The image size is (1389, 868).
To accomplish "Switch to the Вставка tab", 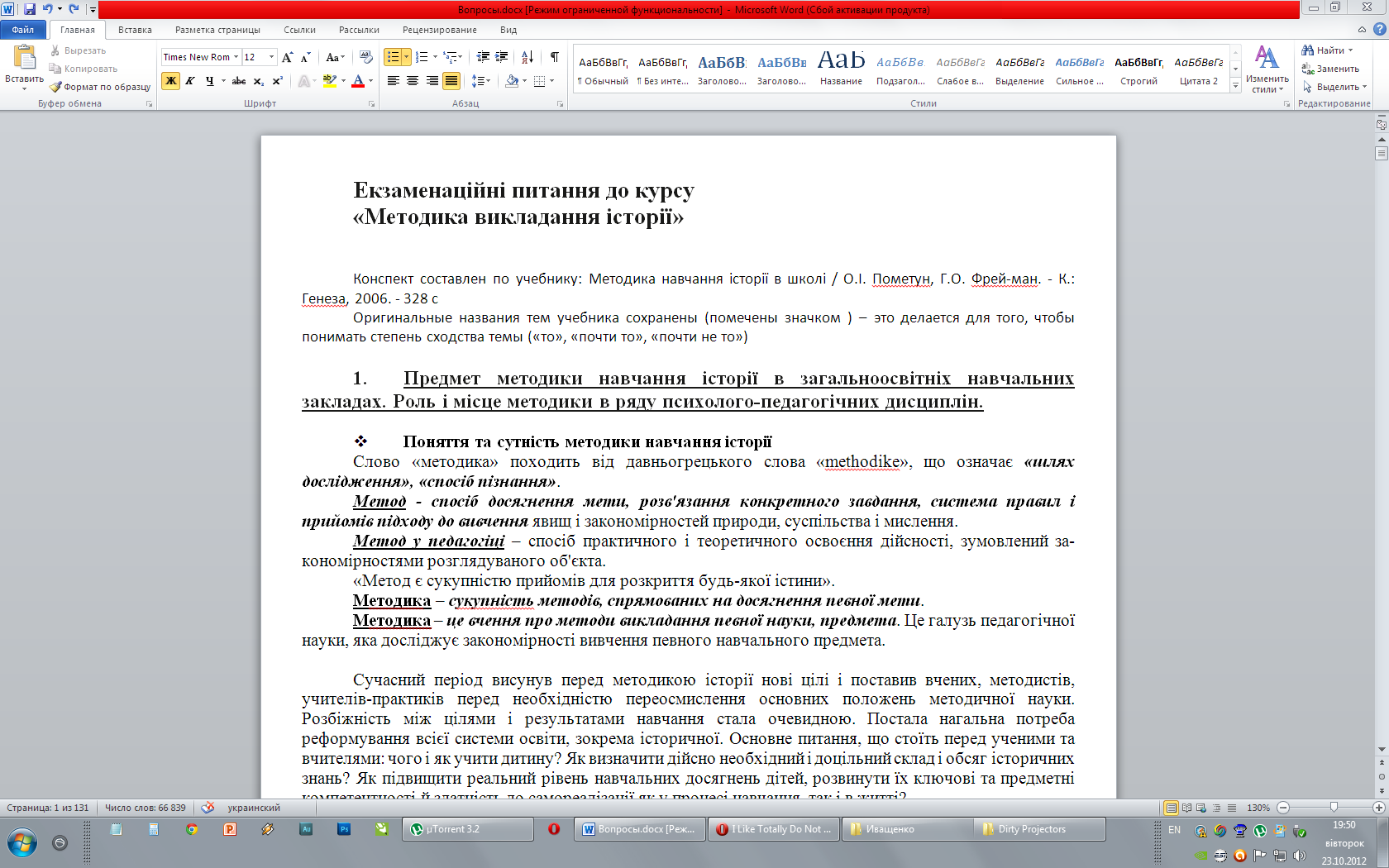I will click(x=135, y=30).
